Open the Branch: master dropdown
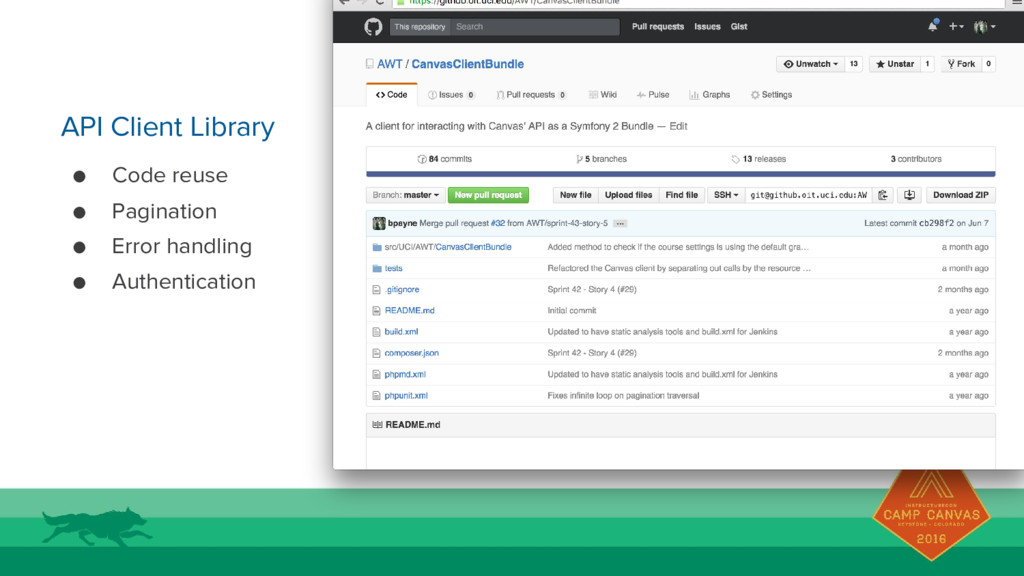Image resolution: width=1024 pixels, height=576 pixels. [x=406, y=195]
